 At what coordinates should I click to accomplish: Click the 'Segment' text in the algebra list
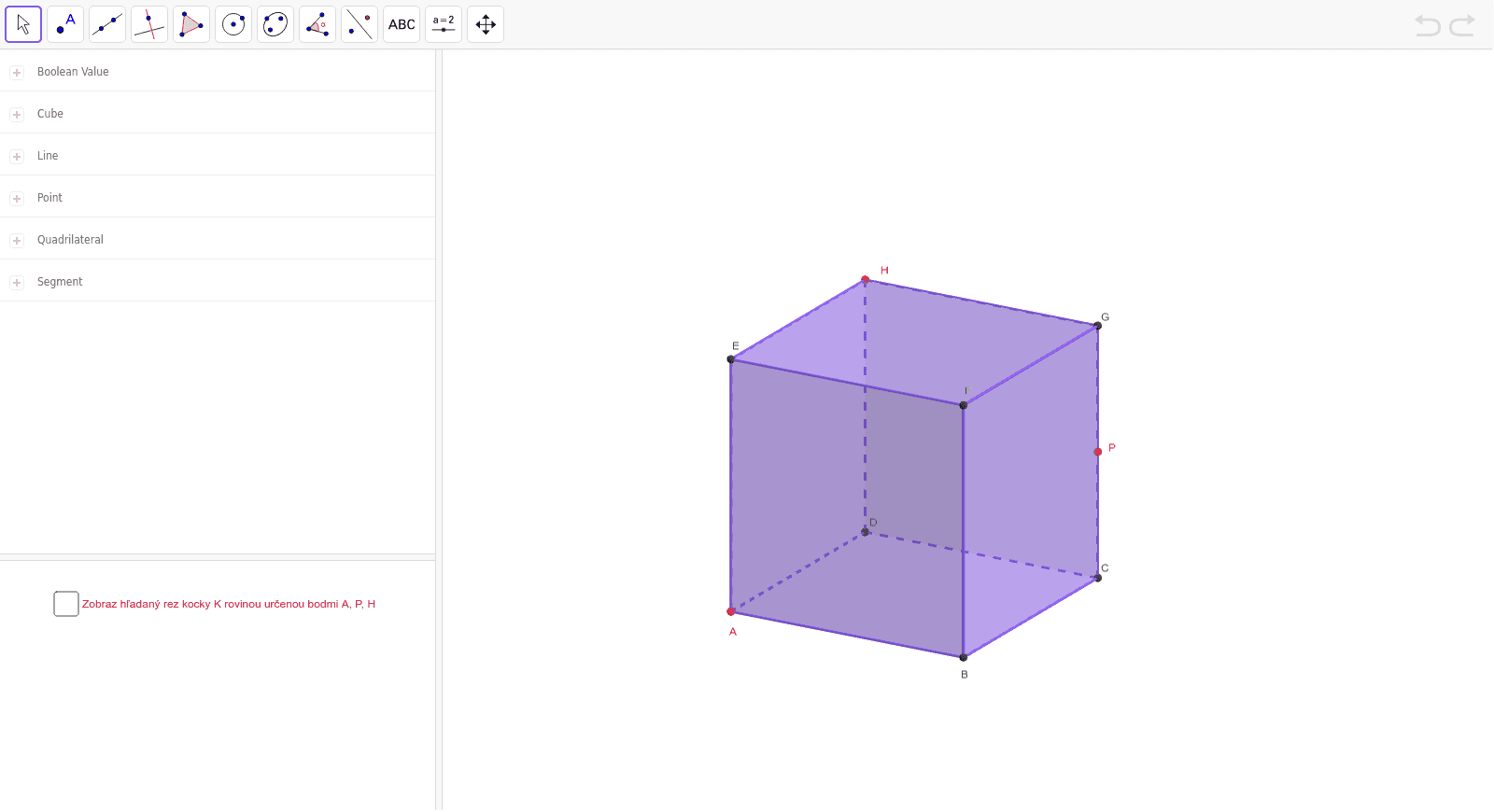60,282
